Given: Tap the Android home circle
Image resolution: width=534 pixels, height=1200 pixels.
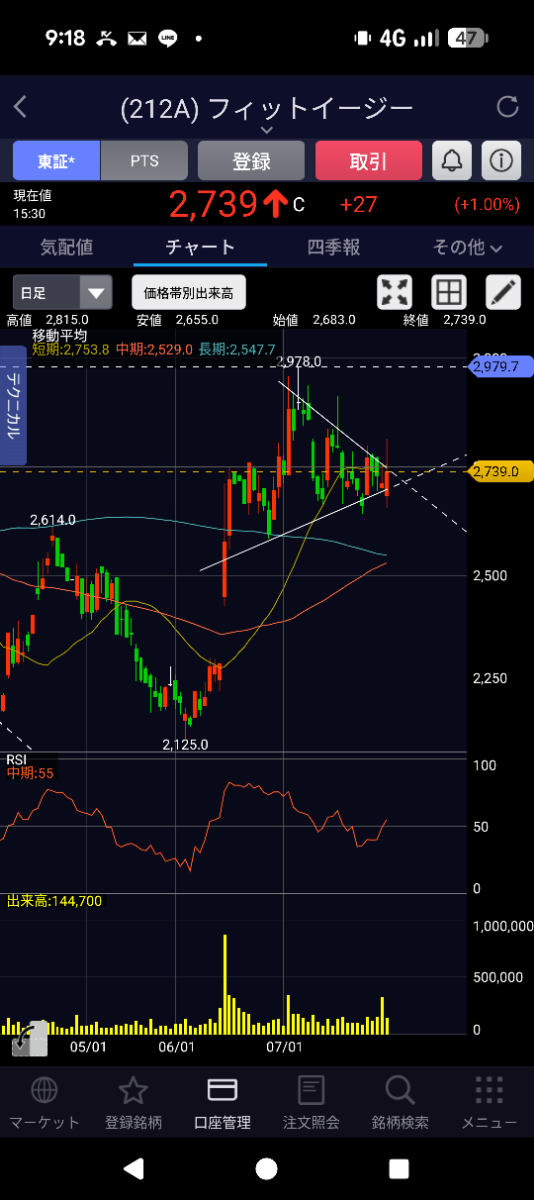Looking at the screenshot, I should tap(267, 1168).
